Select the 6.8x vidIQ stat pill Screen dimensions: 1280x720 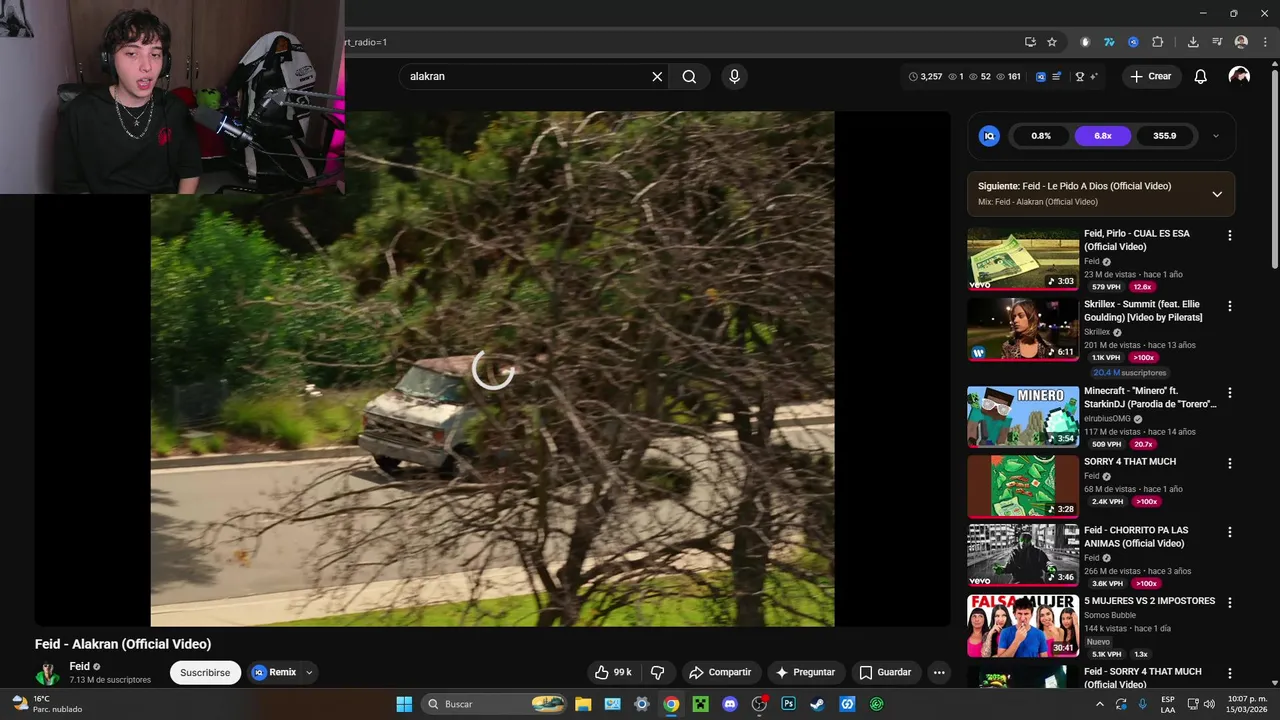[1103, 136]
